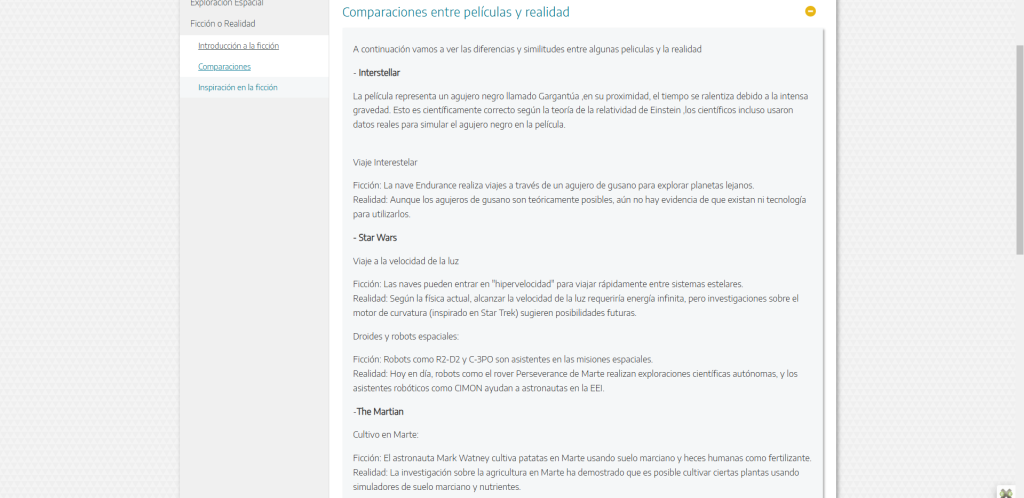The height and width of the screenshot is (498, 1024).
Task: Select the '-The Martian' bold heading
Action: (378, 412)
